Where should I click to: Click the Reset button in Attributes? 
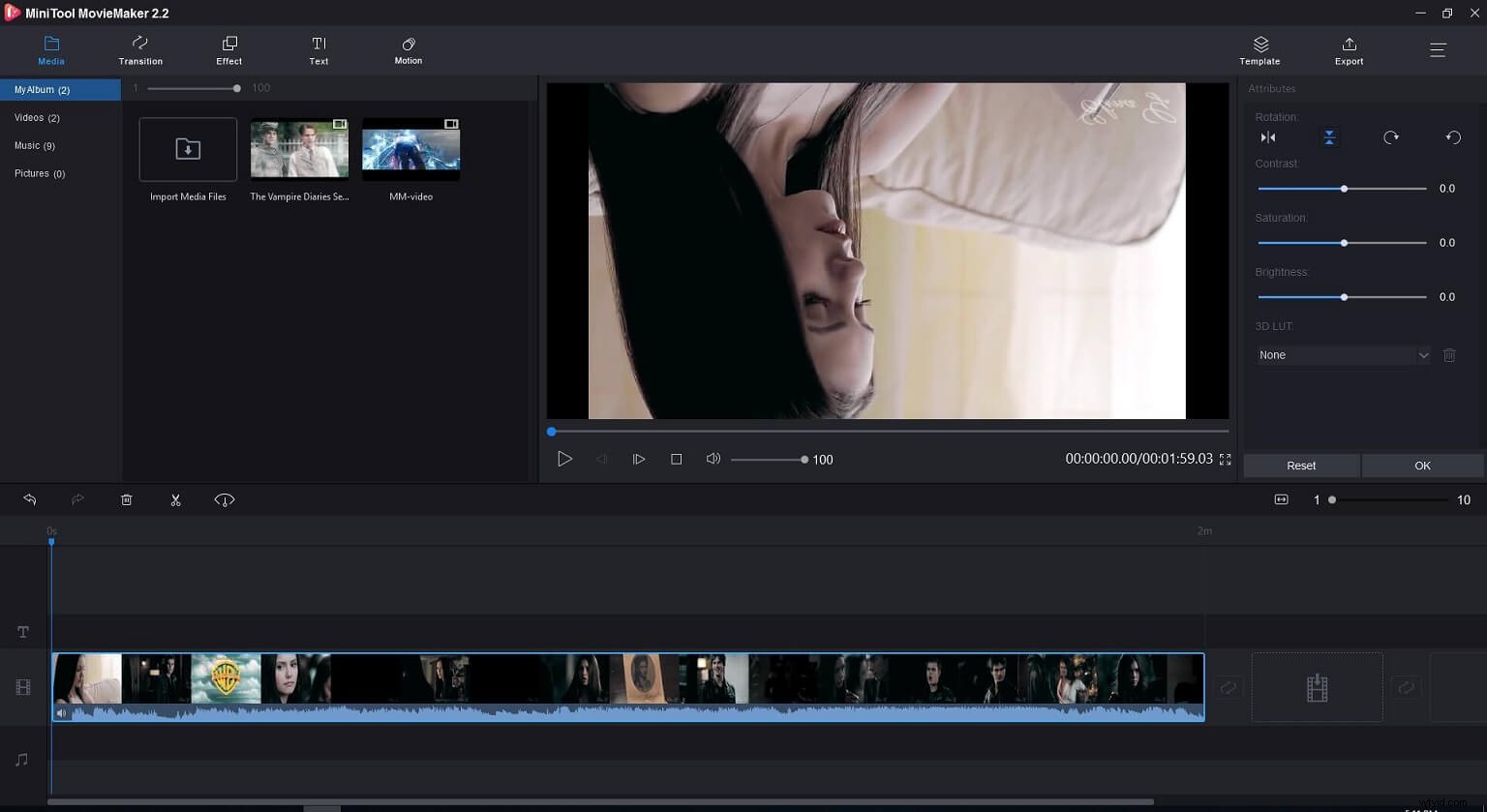click(x=1300, y=466)
